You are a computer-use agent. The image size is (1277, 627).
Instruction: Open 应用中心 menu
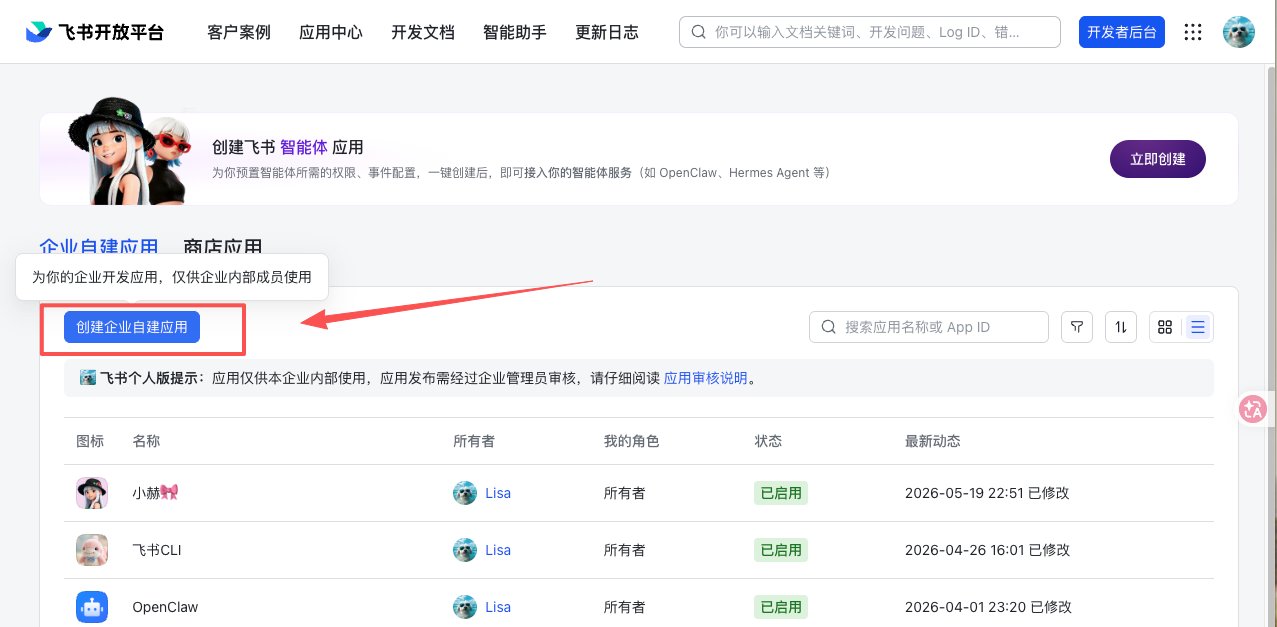coord(331,32)
